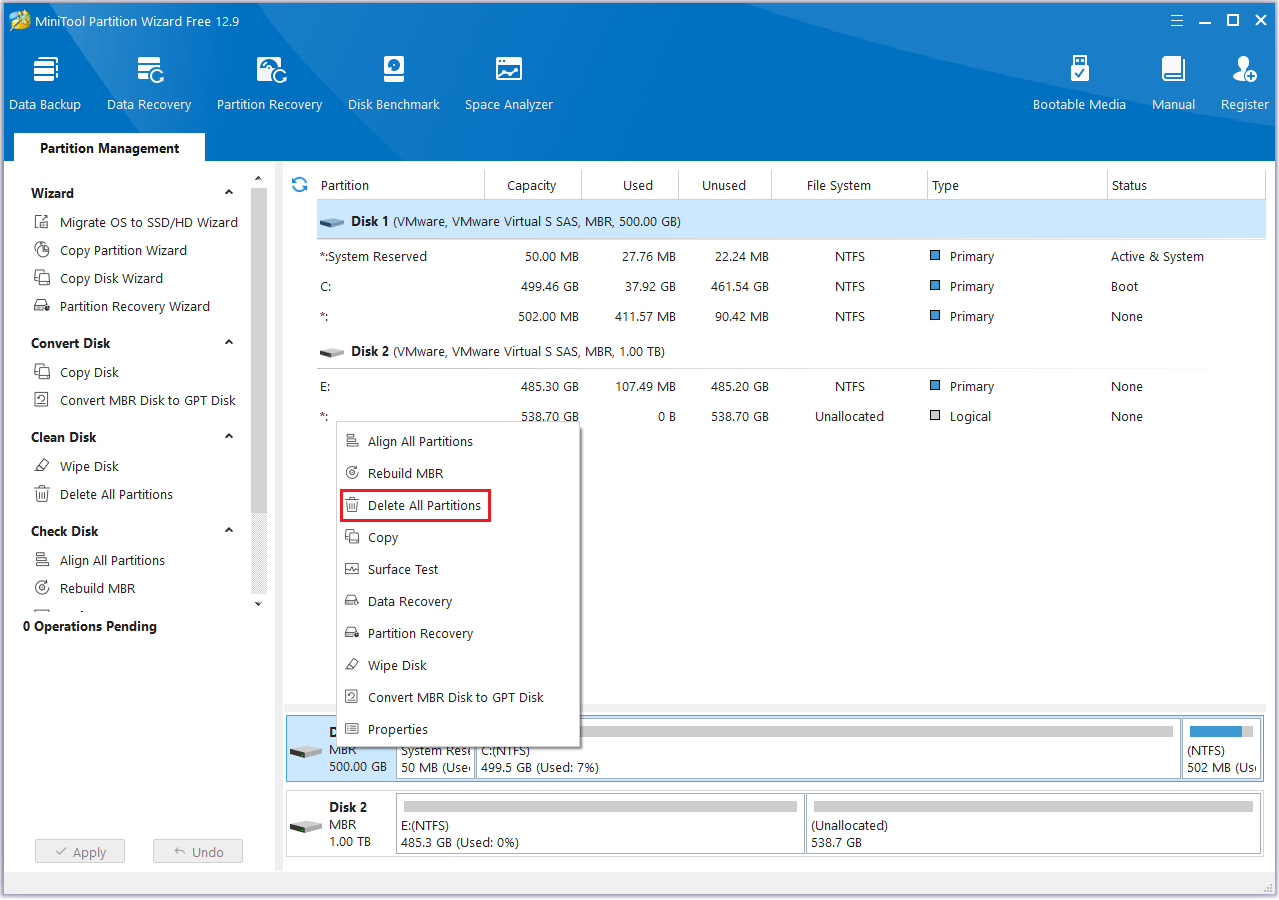Select Surface Test from the context menu

point(403,570)
